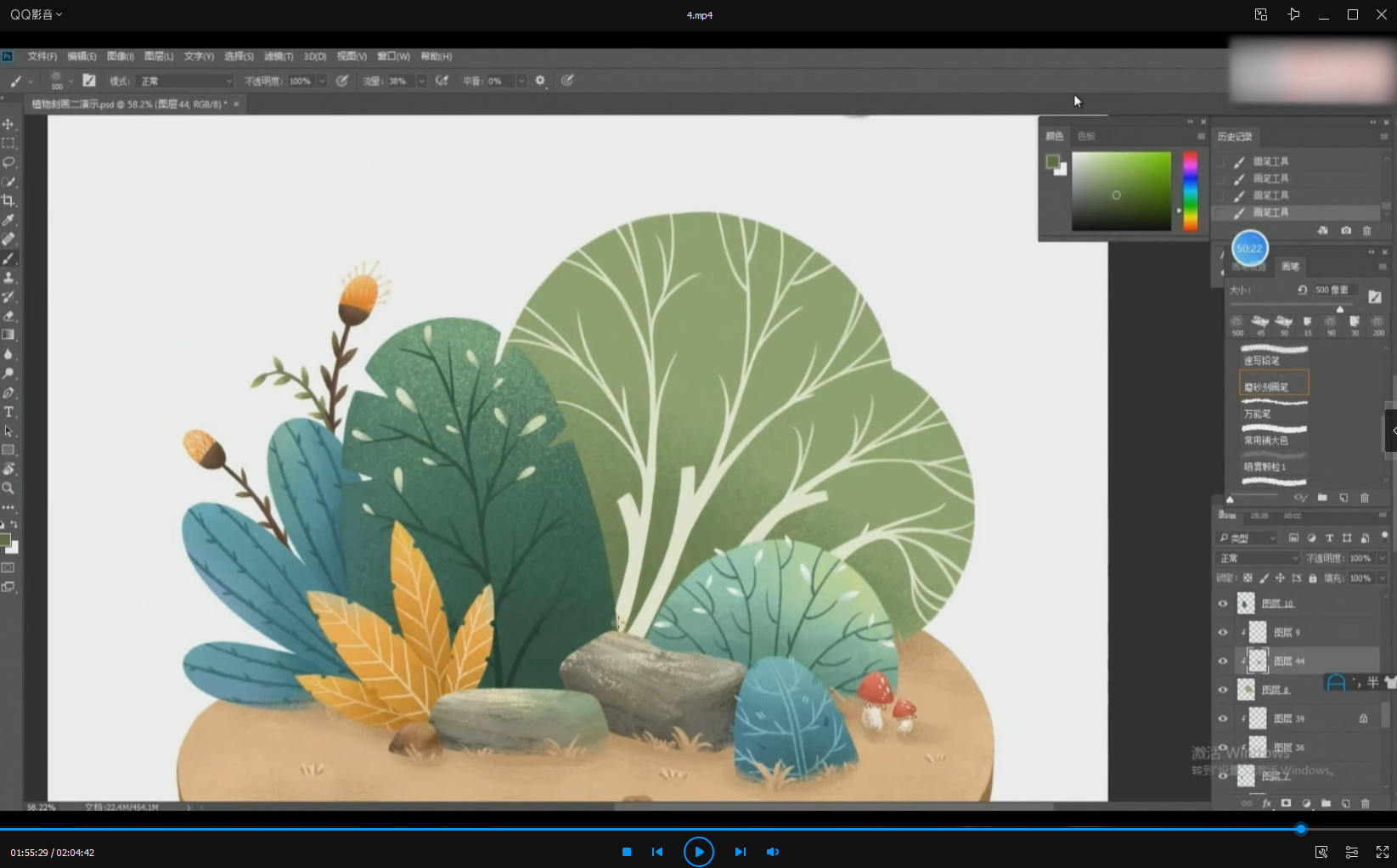This screenshot has width=1397, height=868.
Task: Open brush settings gear in options bar
Action: (x=540, y=81)
